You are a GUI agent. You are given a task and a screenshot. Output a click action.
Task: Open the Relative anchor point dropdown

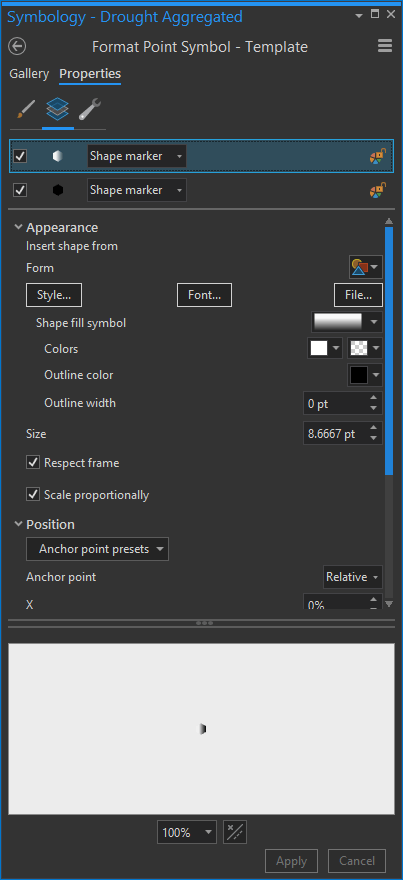(354, 577)
